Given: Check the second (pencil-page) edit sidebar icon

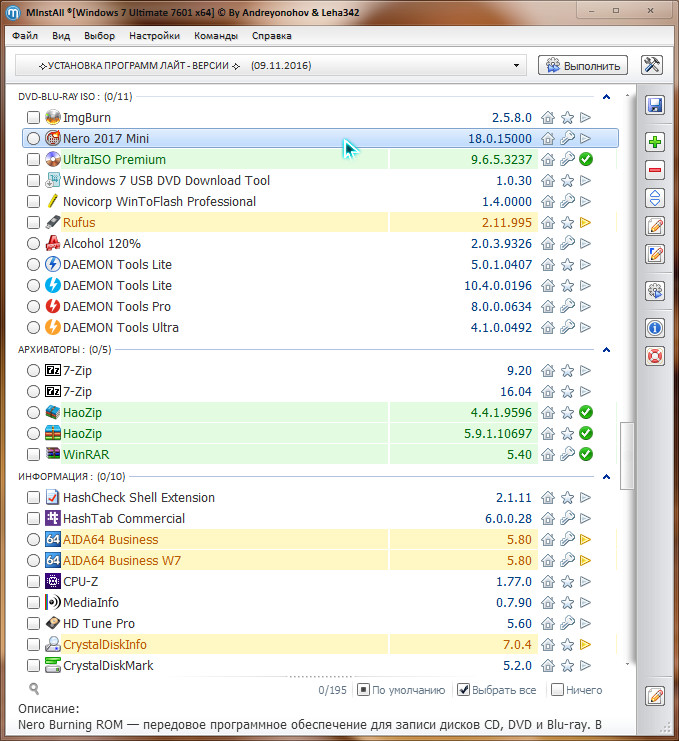Looking at the screenshot, I should click(655, 254).
